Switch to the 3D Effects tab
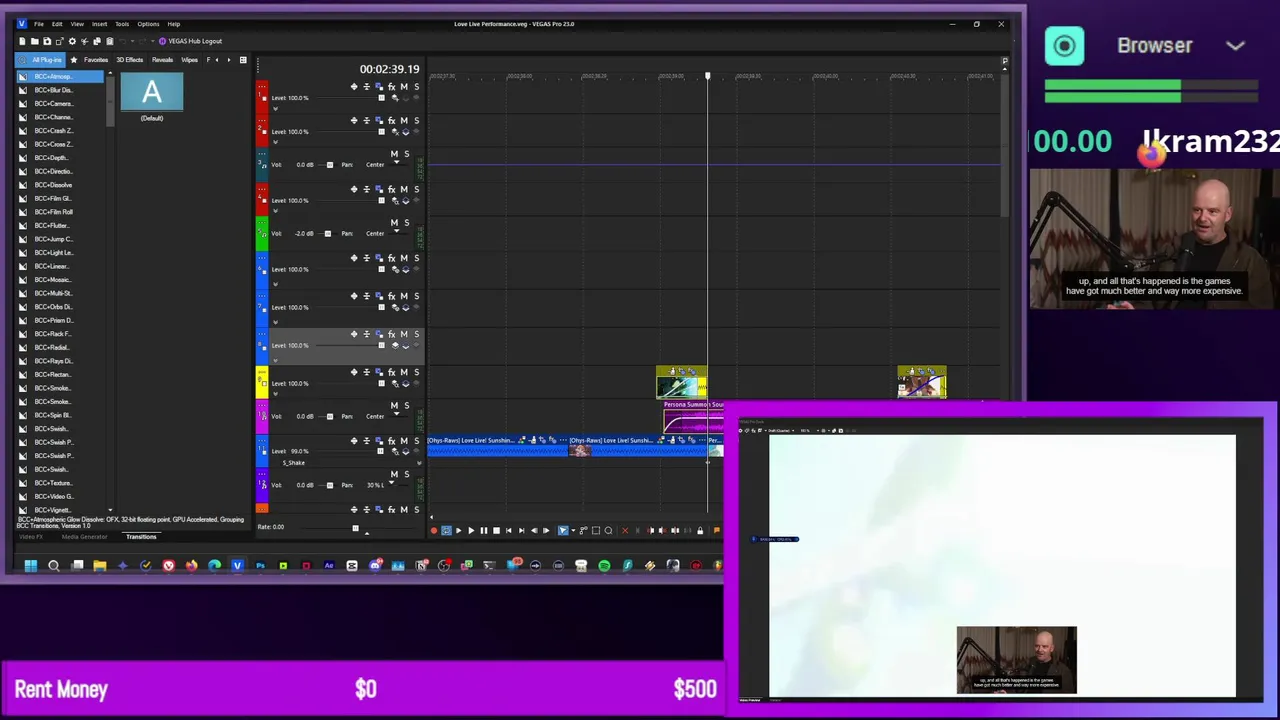The width and height of the screenshot is (1280, 720). [x=129, y=60]
